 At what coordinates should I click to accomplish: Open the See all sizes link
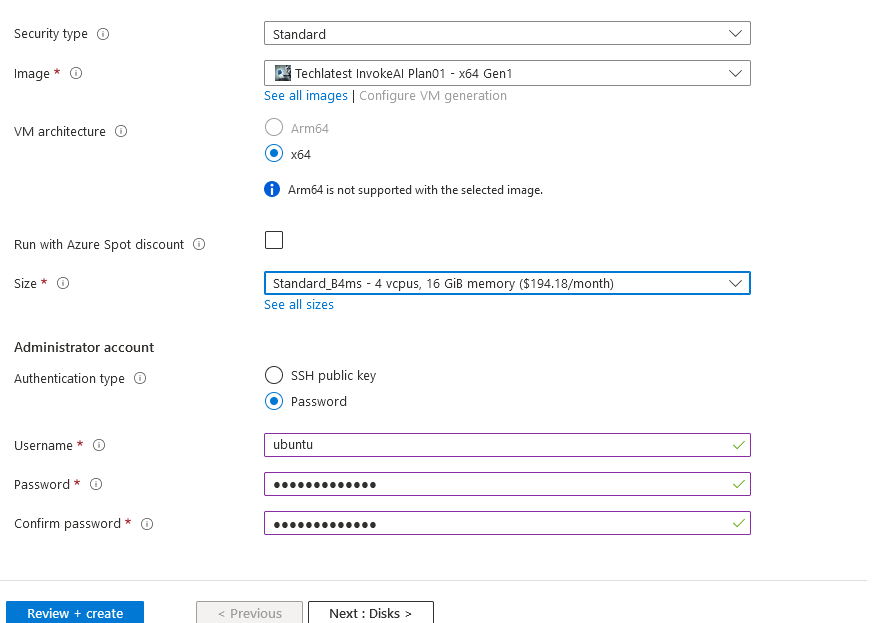point(299,304)
